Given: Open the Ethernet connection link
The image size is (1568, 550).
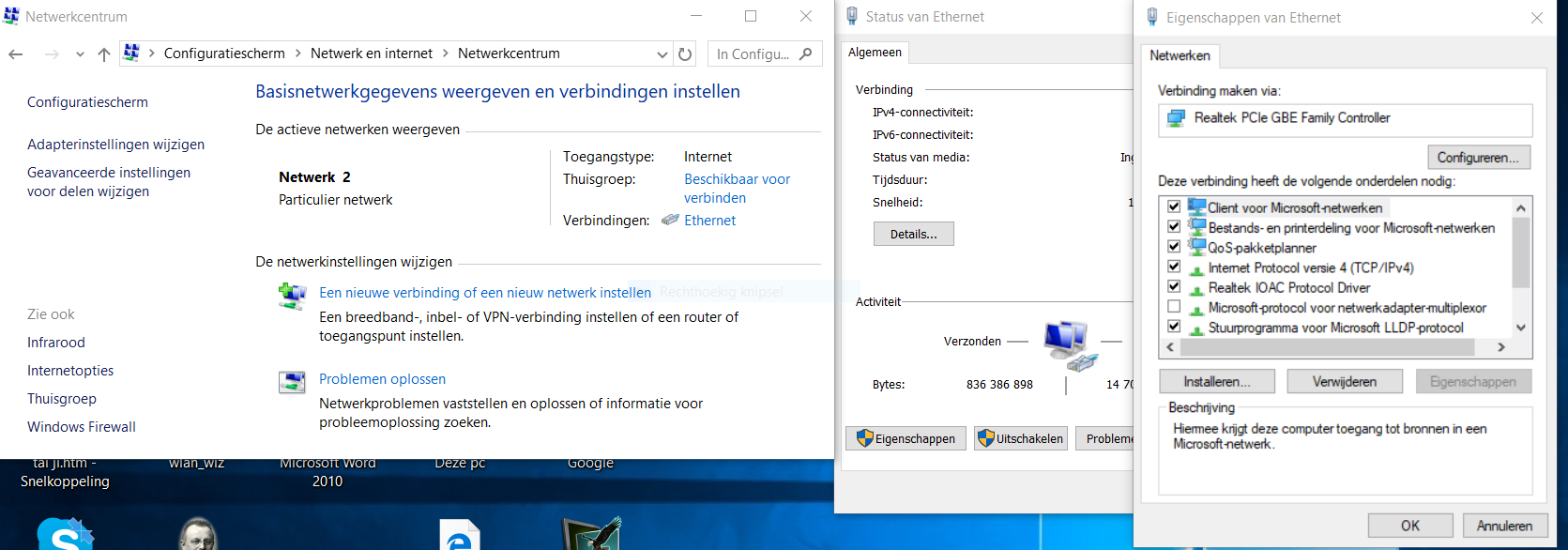Looking at the screenshot, I should click(x=710, y=221).
